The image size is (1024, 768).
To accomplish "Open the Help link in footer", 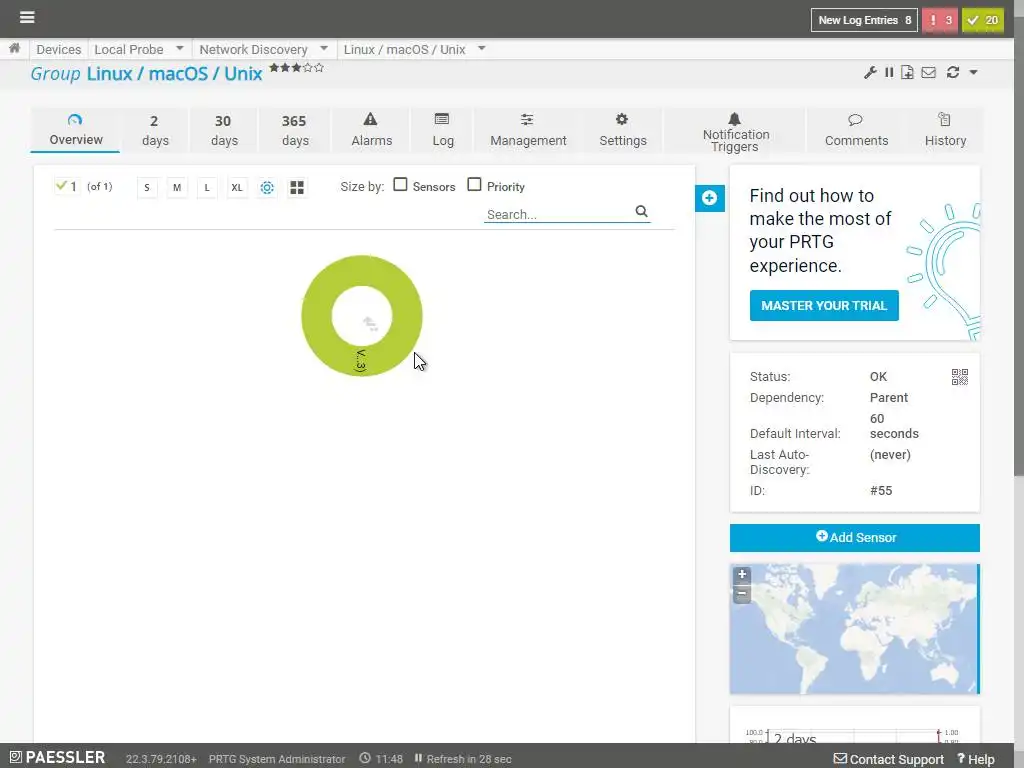I will pos(976,759).
